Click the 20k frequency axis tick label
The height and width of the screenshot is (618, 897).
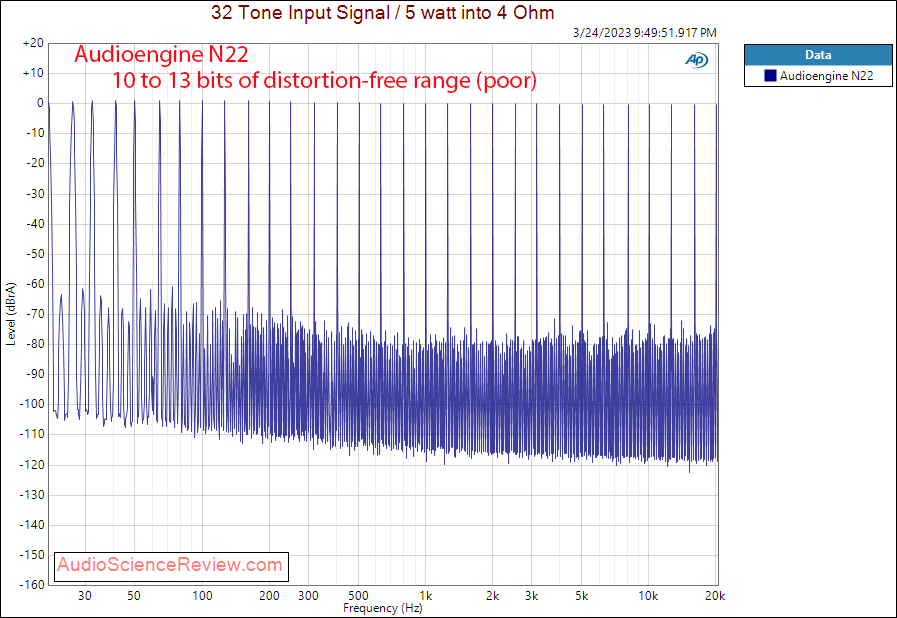click(x=715, y=596)
